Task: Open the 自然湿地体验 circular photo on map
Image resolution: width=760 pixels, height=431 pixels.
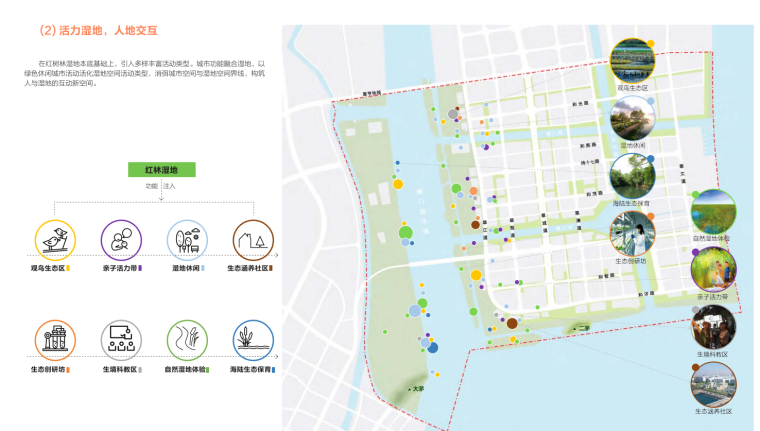Action: pyautogui.click(x=712, y=212)
